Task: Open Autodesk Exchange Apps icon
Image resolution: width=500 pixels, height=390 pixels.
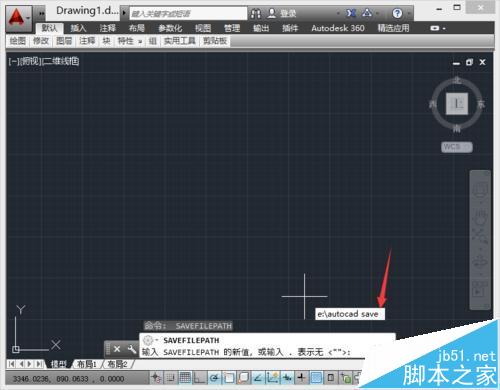Action: (x=351, y=13)
